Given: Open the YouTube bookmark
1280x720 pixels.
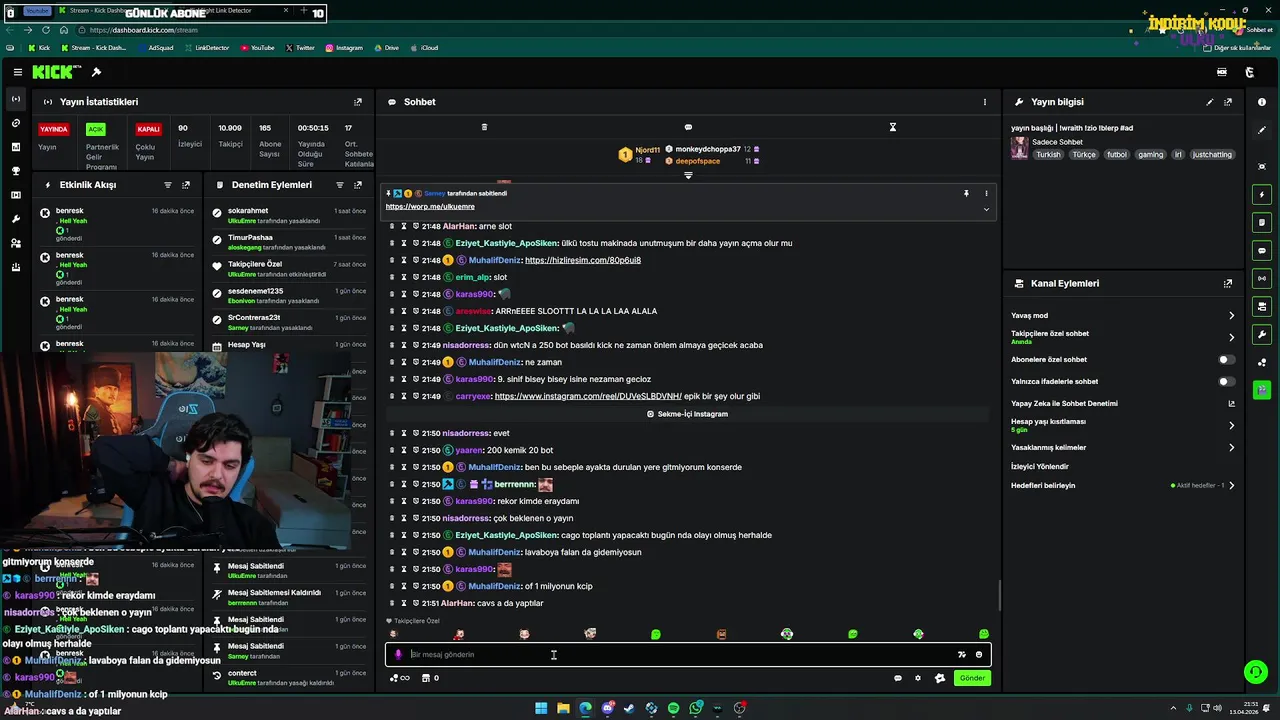Looking at the screenshot, I should 257,48.
